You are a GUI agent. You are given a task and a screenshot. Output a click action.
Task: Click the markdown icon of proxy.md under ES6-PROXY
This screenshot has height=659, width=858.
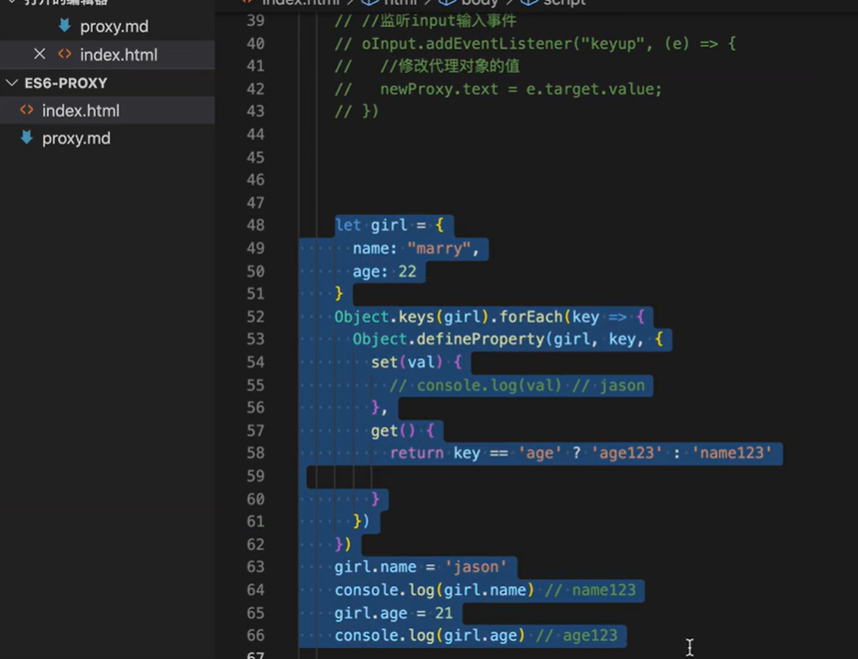26,137
